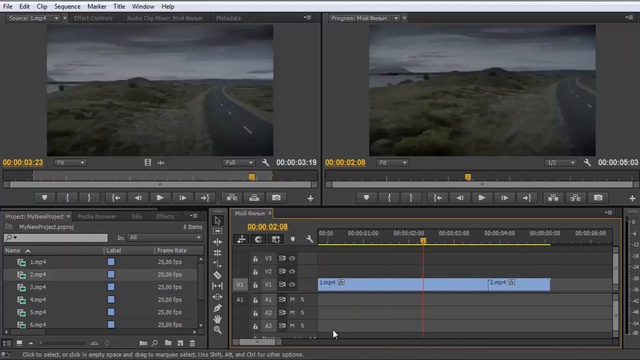Select 2.mp4 clip on V1 track
The width and height of the screenshot is (640, 360).
click(x=519, y=284)
